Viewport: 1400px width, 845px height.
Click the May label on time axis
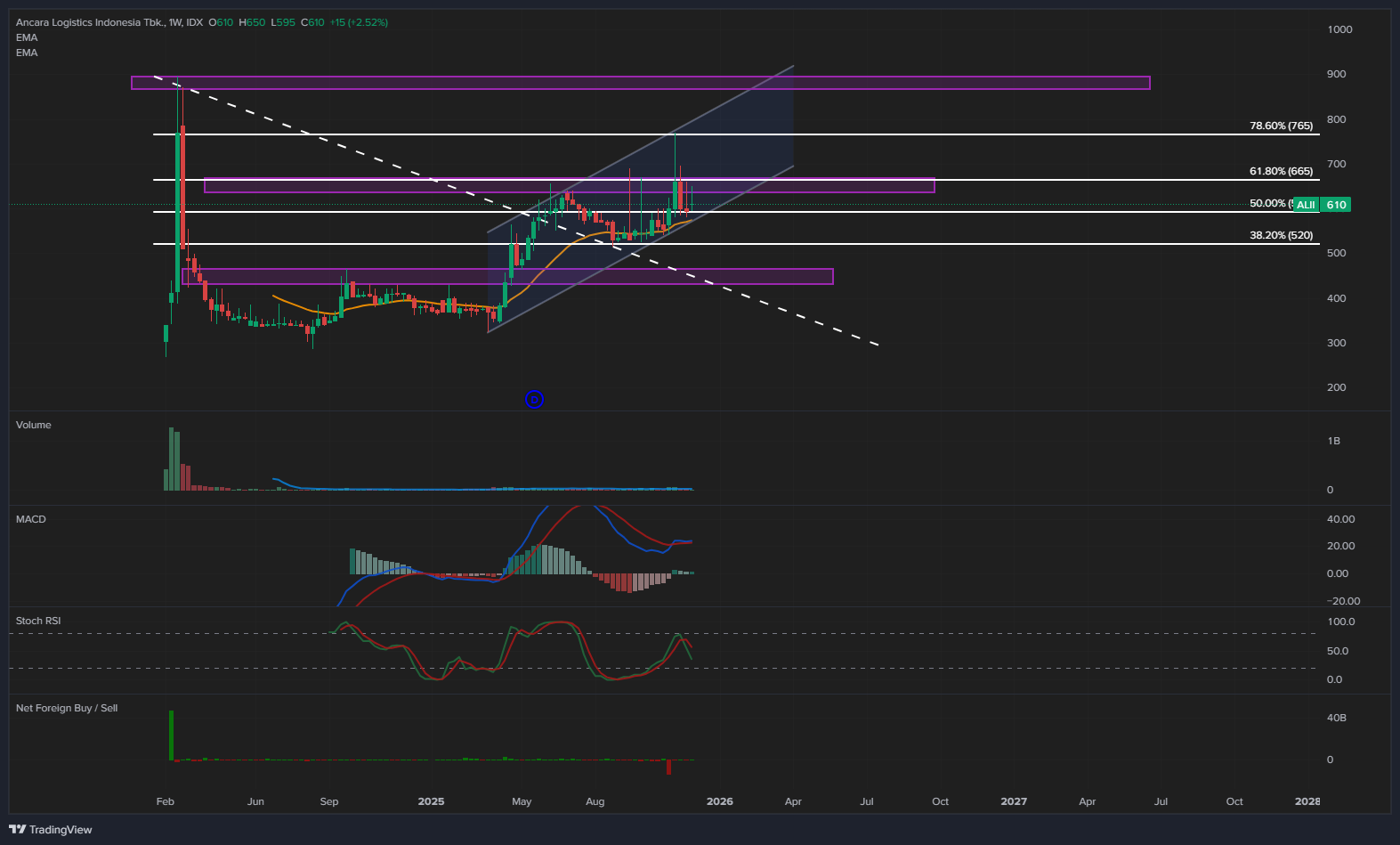pos(522,801)
